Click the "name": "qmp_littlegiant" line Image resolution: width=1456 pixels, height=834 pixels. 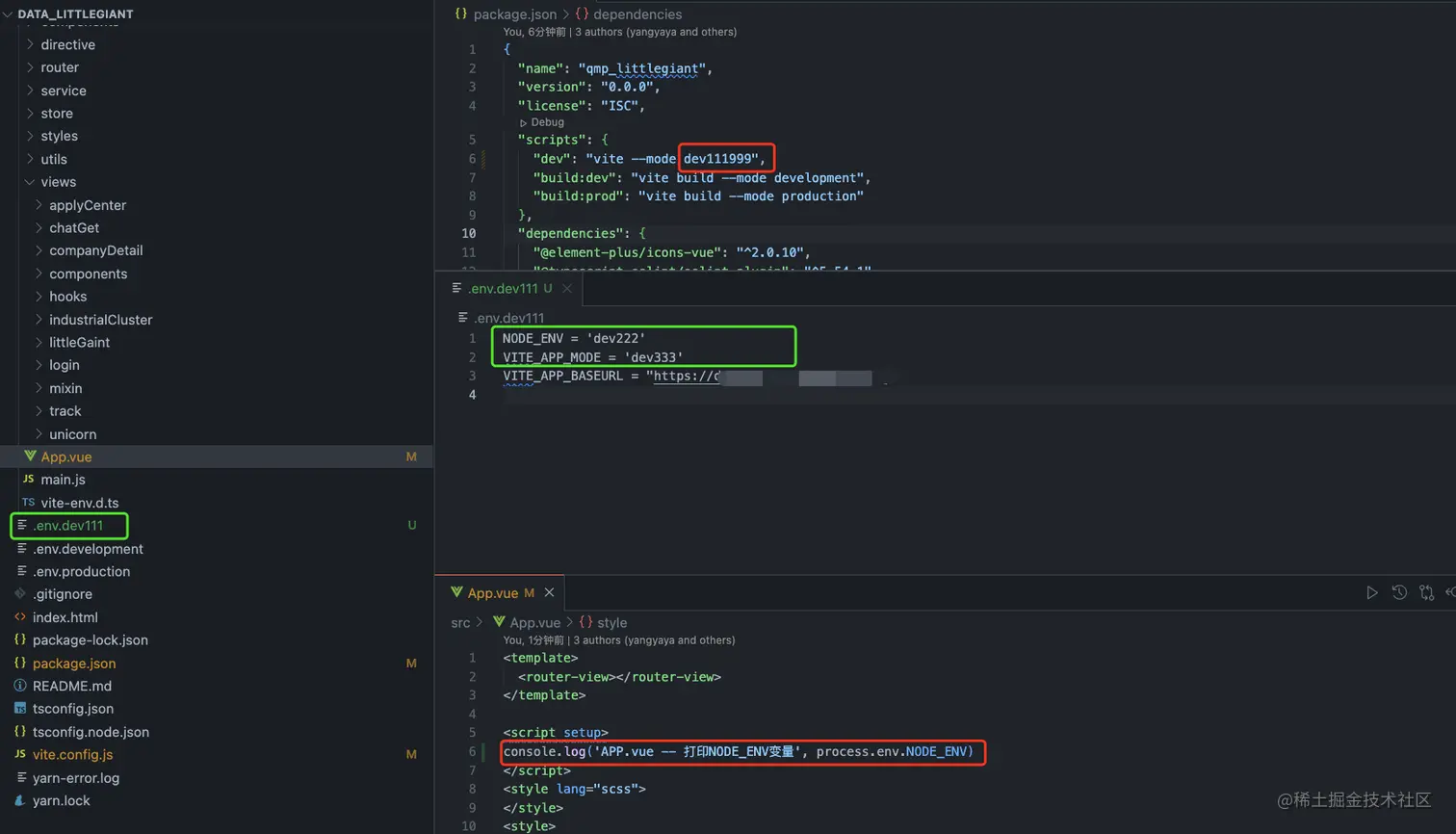point(615,68)
